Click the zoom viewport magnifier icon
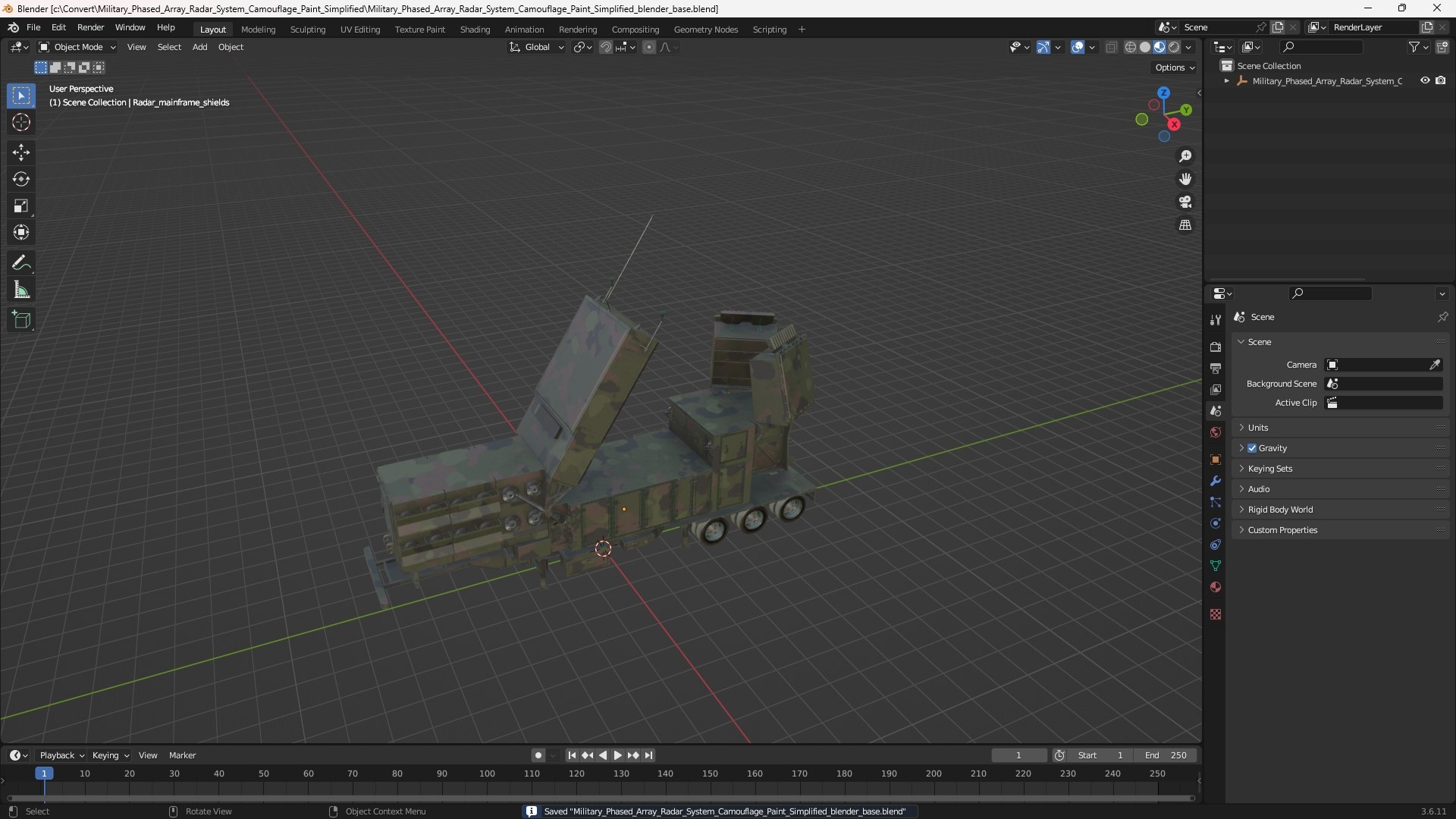 (1185, 156)
